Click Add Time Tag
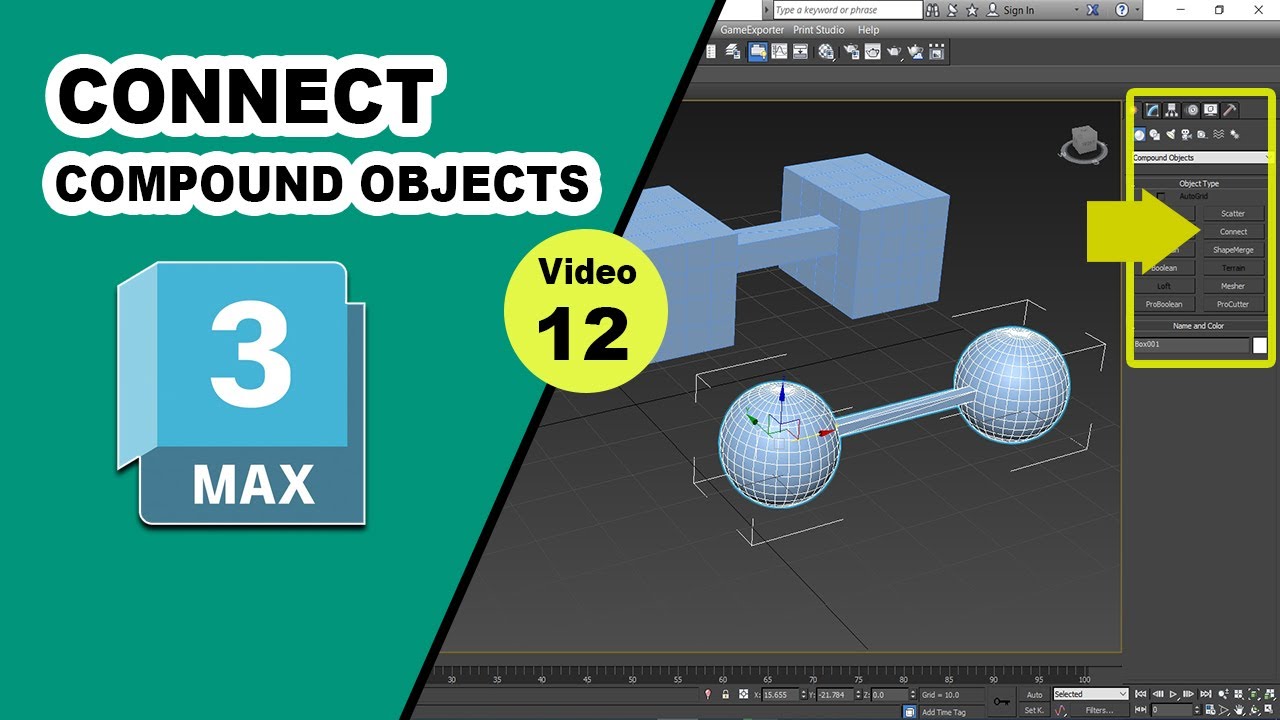The width and height of the screenshot is (1280, 720). point(944,712)
